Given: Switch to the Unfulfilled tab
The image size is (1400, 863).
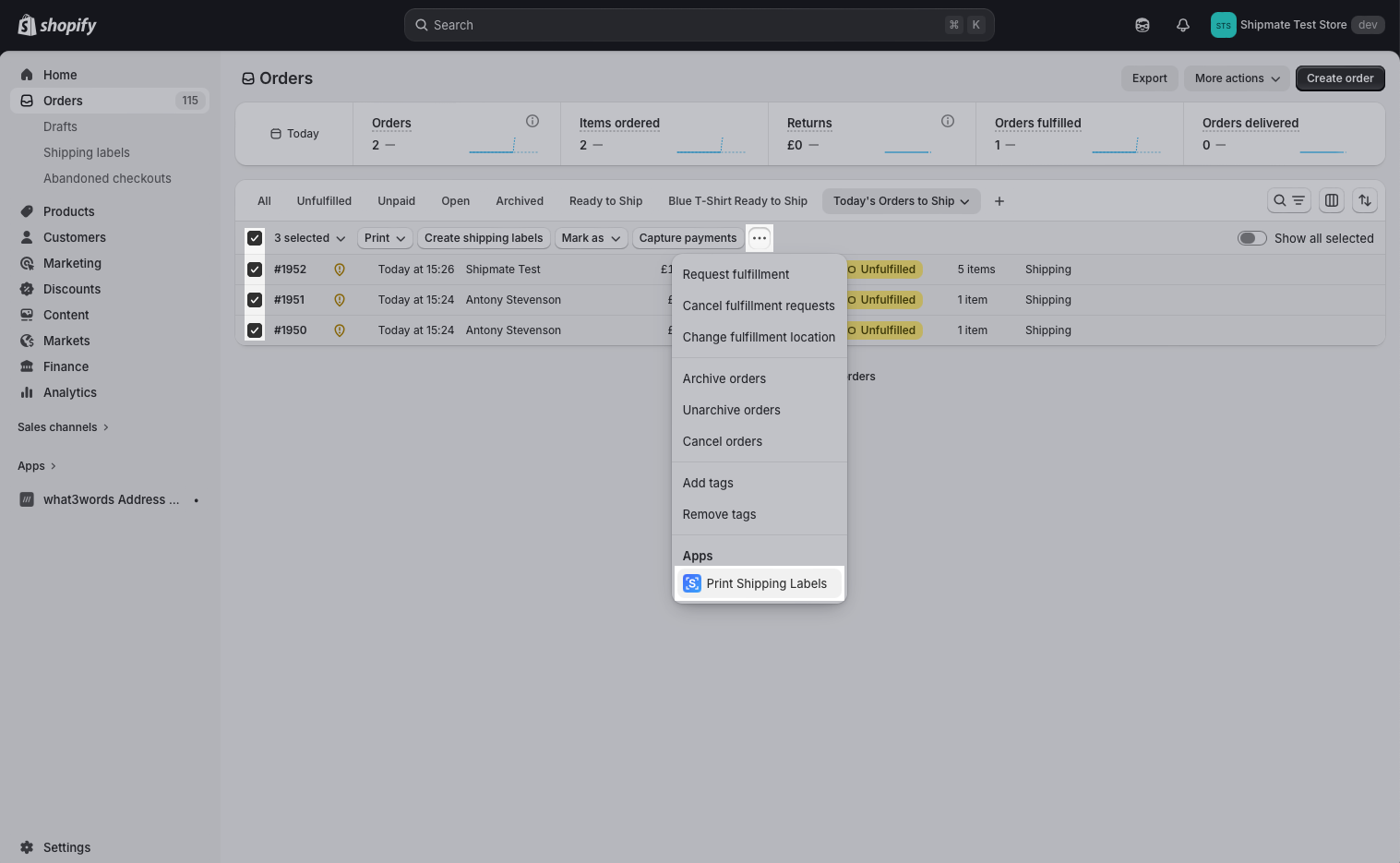Looking at the screenshot, I should click(324, 201).
